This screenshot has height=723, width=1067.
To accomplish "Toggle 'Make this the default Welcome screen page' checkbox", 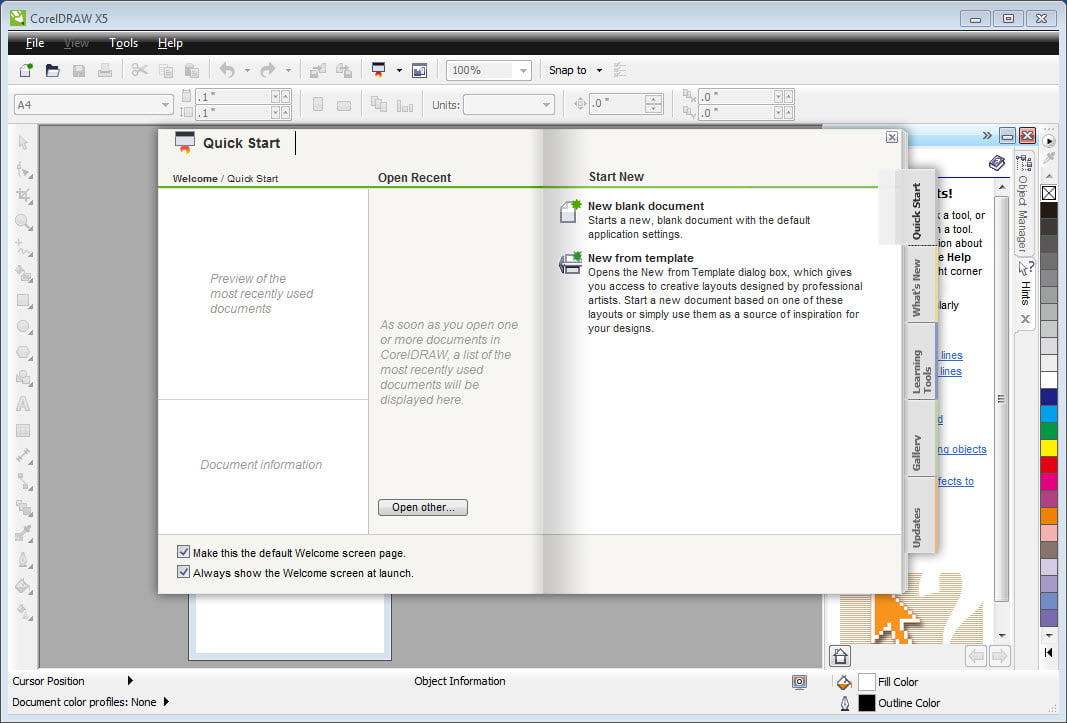I will tap(183, 552).
